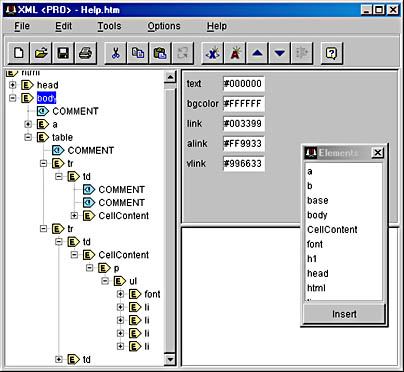Click the E icon beside head
The width and height of the screenshot is (404, 372).
point(28,85)
